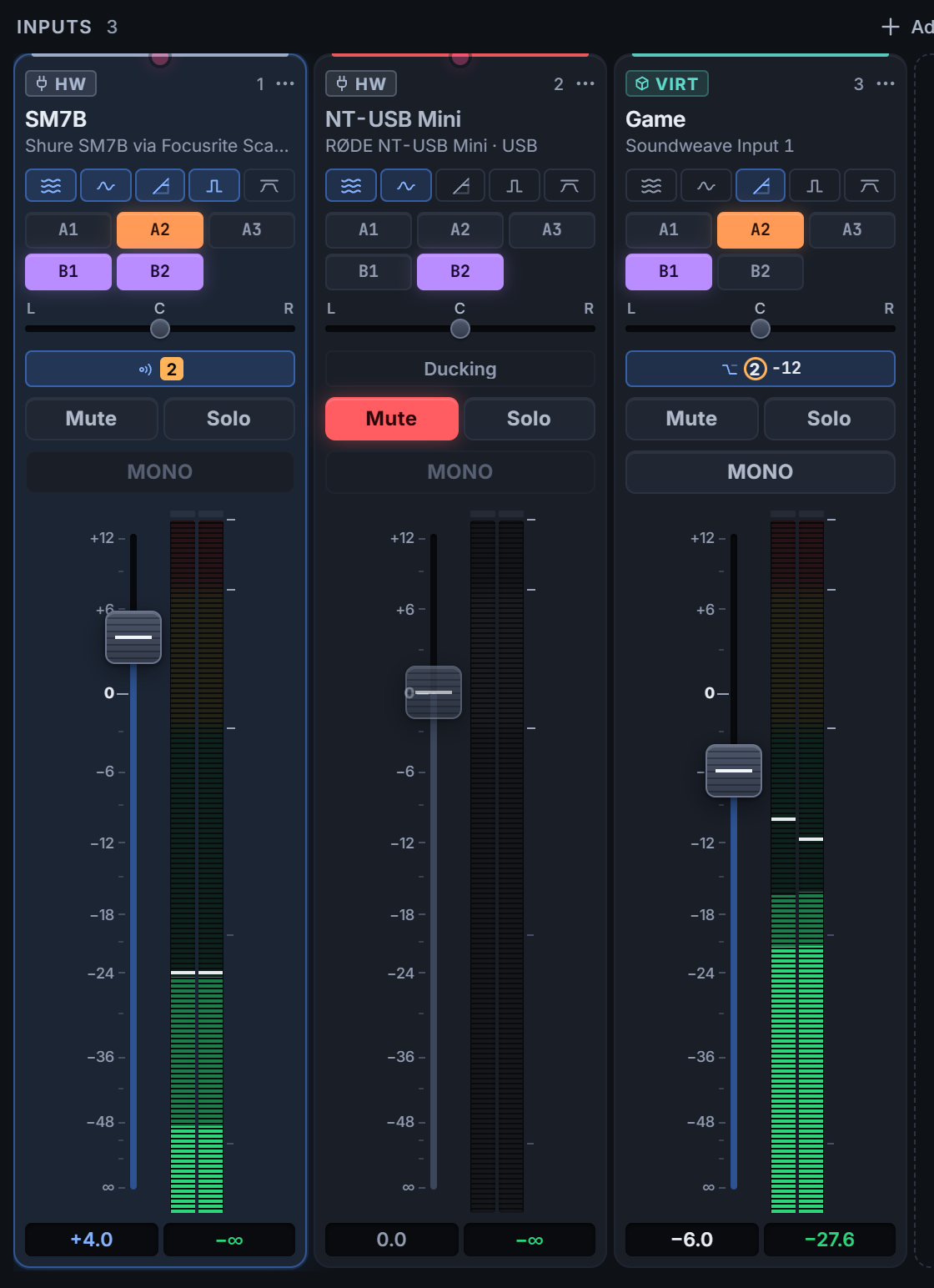
Task: Disable B2 routing on NT-USB Mini strip
Action: (x=460, y=272)
